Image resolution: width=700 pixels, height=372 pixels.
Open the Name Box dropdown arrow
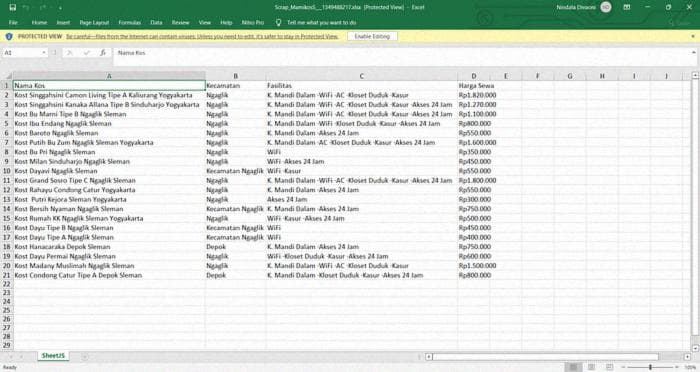coord(44,53)
